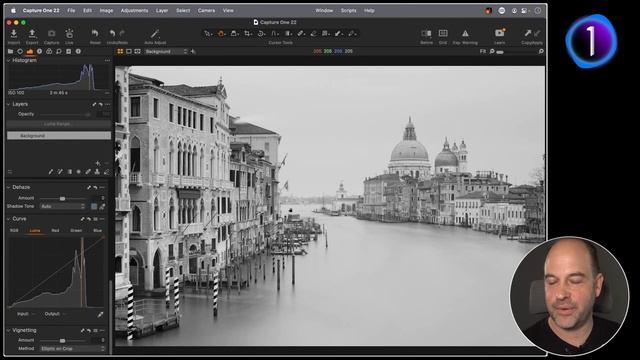
Task: Add a new layer with plus icon
Action: (98, 163)
